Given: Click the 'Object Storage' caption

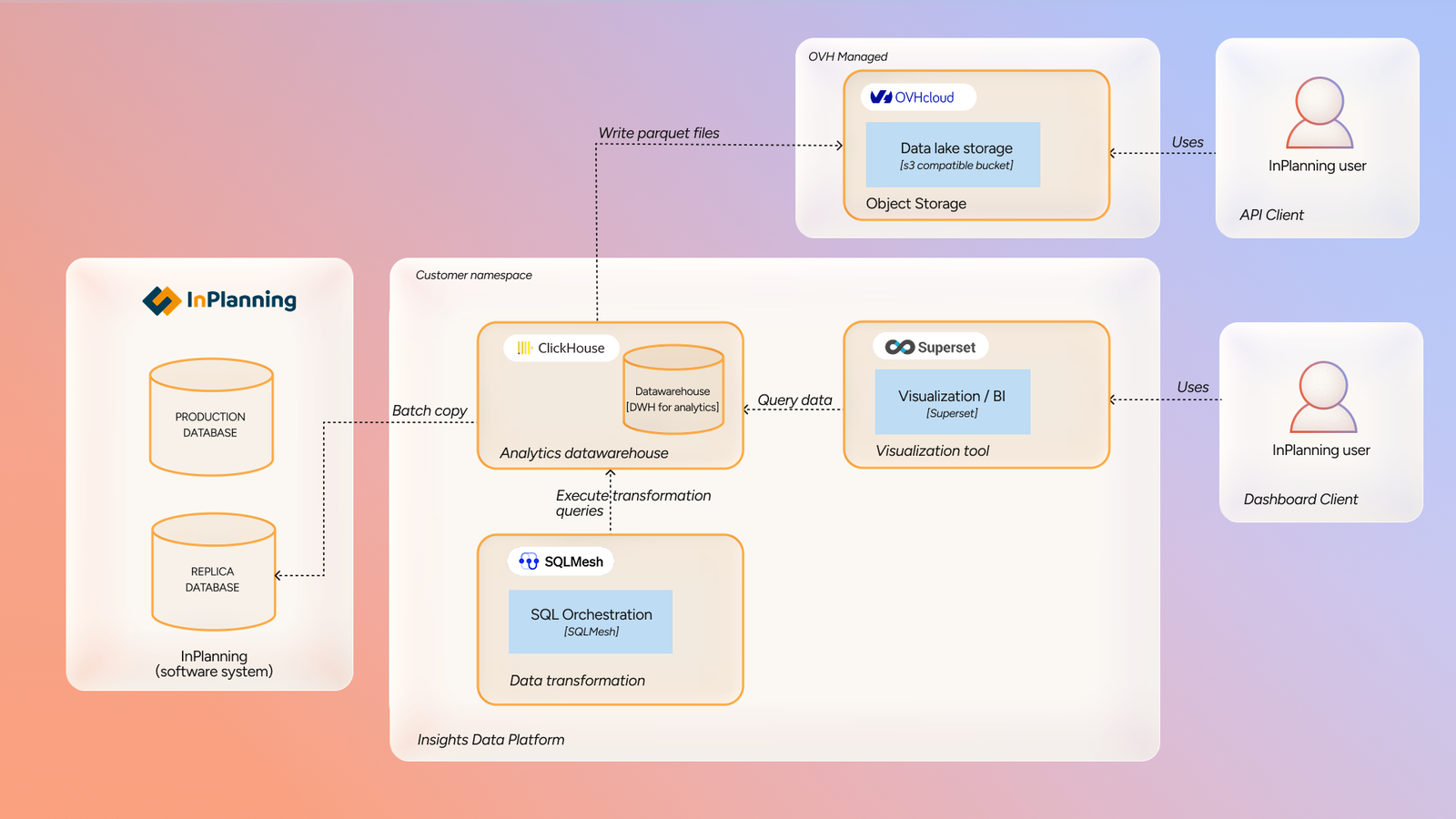Looking at the screenshot, I should pyautogui.click(x=916, y=204).
